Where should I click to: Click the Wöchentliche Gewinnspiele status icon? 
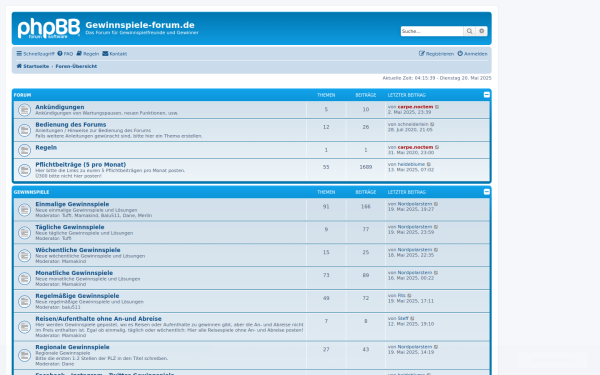(x=24, y=256)
